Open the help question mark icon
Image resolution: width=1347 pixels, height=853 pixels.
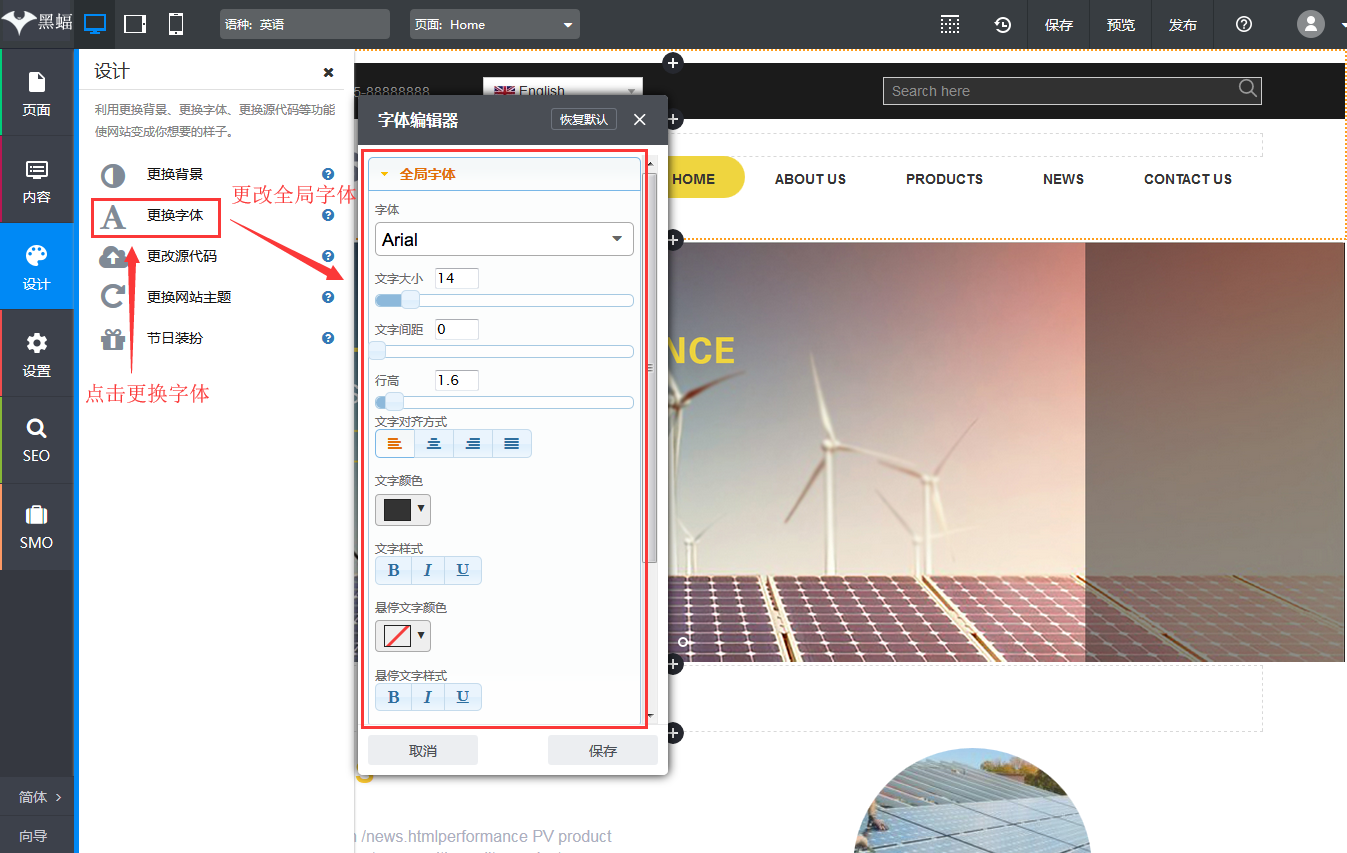[x=1243, y=25]
